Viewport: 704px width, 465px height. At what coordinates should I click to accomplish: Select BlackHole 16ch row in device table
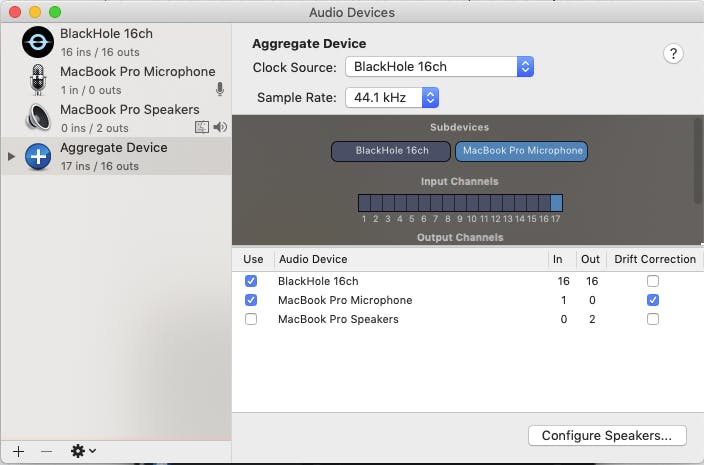pos(468,281)
